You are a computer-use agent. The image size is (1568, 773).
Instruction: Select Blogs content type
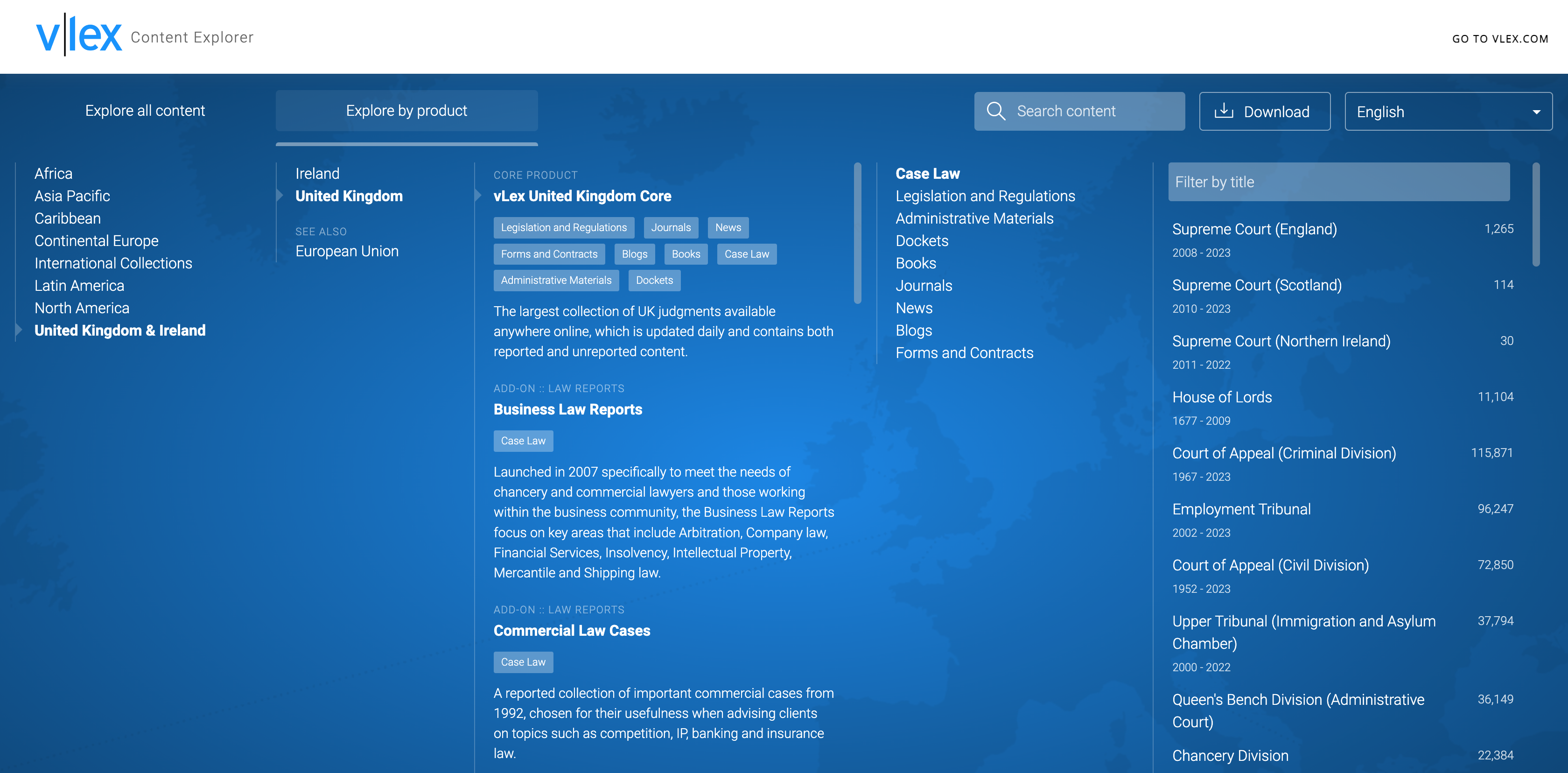point(914,330)
